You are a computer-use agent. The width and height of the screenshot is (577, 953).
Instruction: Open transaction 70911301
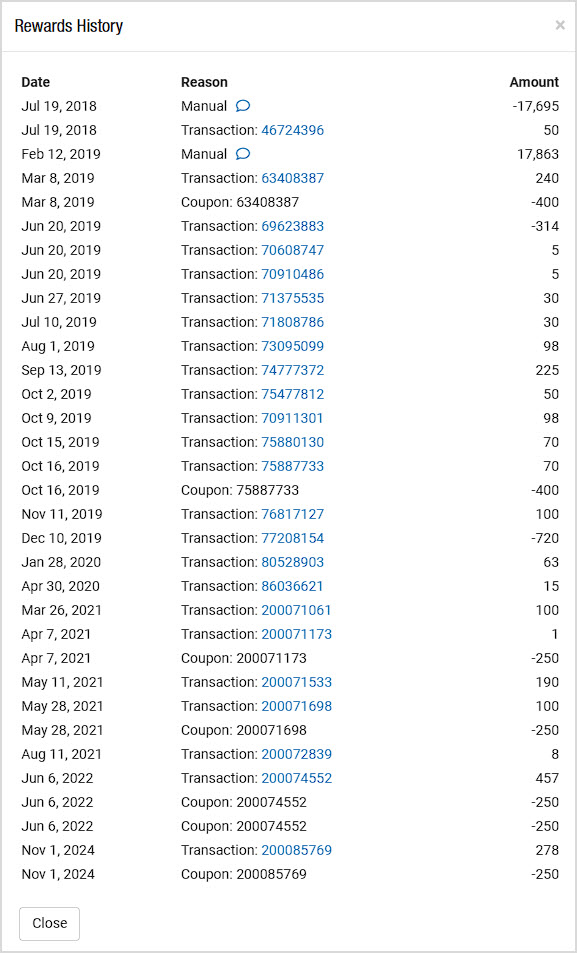(x=292, y=418)
